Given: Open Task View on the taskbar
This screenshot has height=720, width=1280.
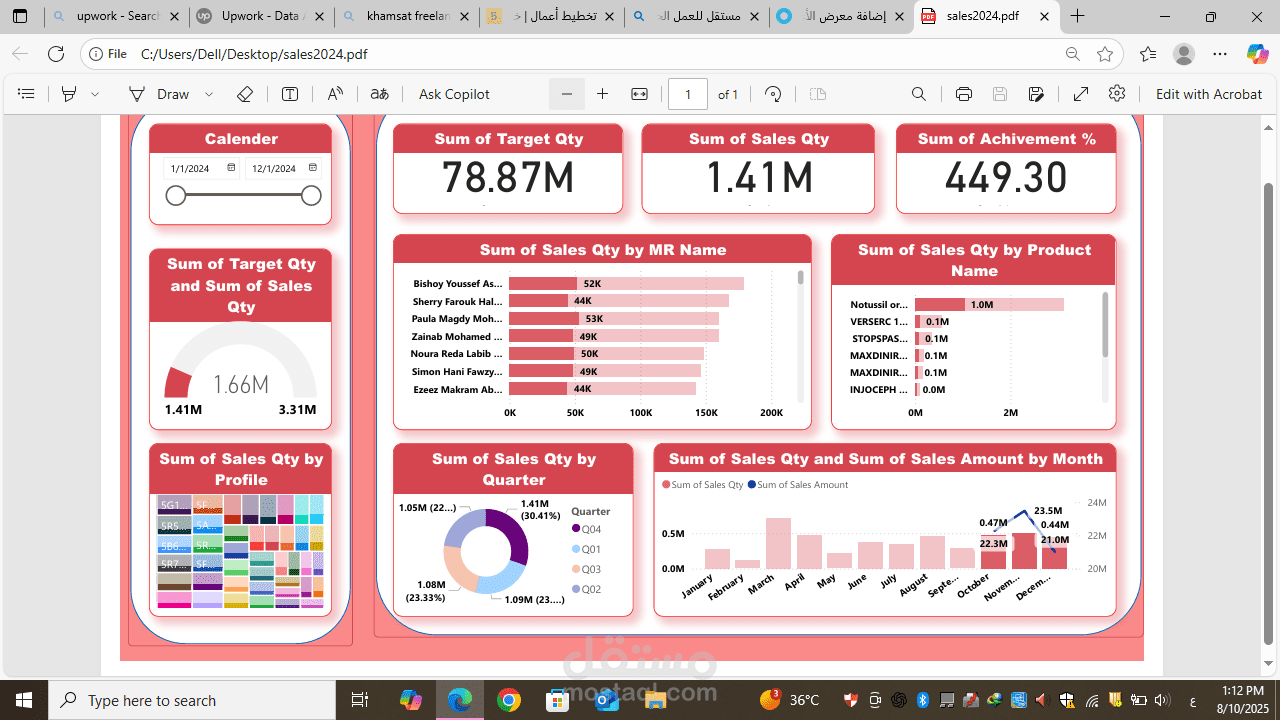Looking at the screenshot, I should click(x=360, y=700).
